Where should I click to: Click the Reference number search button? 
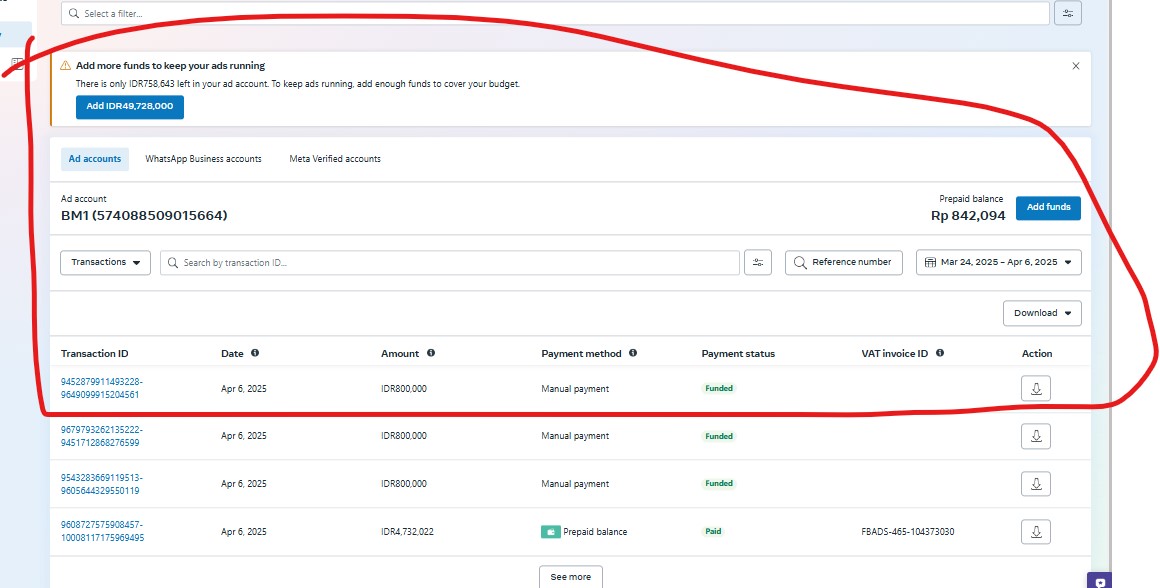point(844,262)
